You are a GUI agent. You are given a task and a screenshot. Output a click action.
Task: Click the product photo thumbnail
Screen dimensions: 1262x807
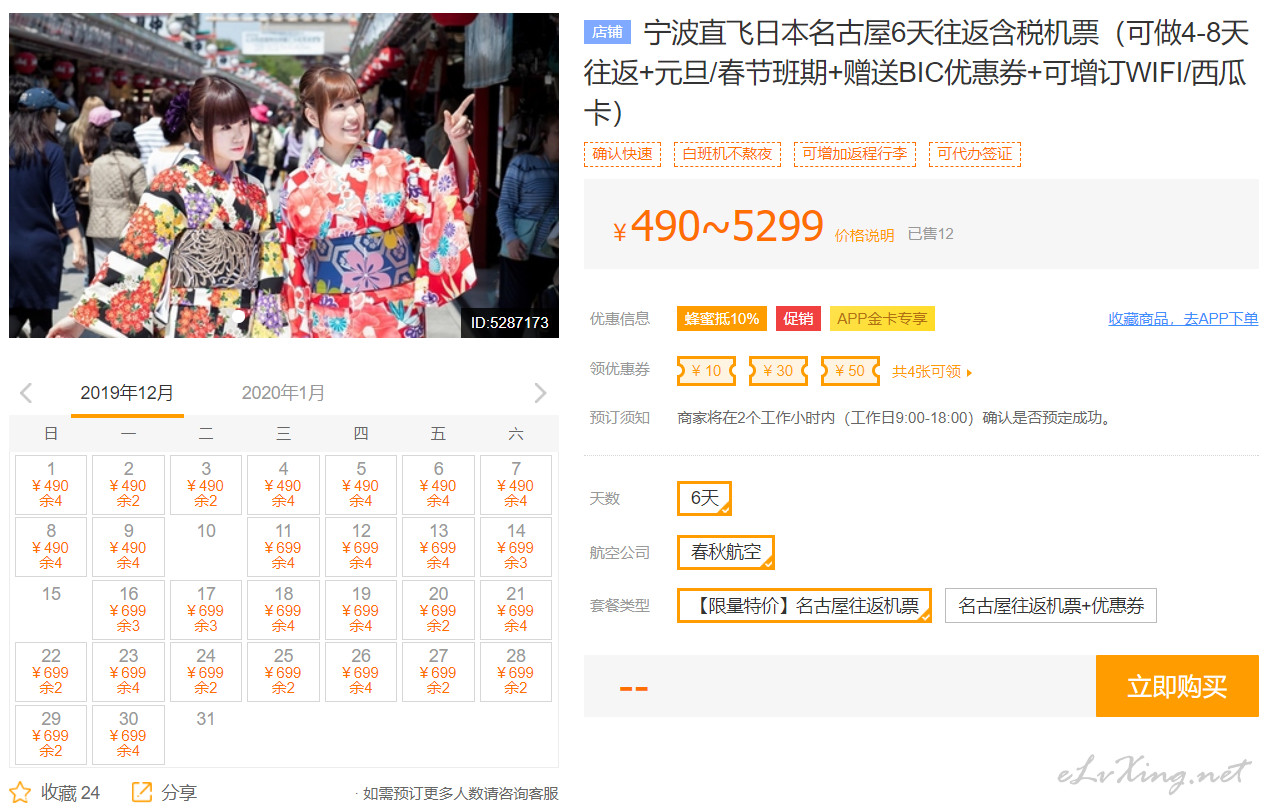(284, 175)
